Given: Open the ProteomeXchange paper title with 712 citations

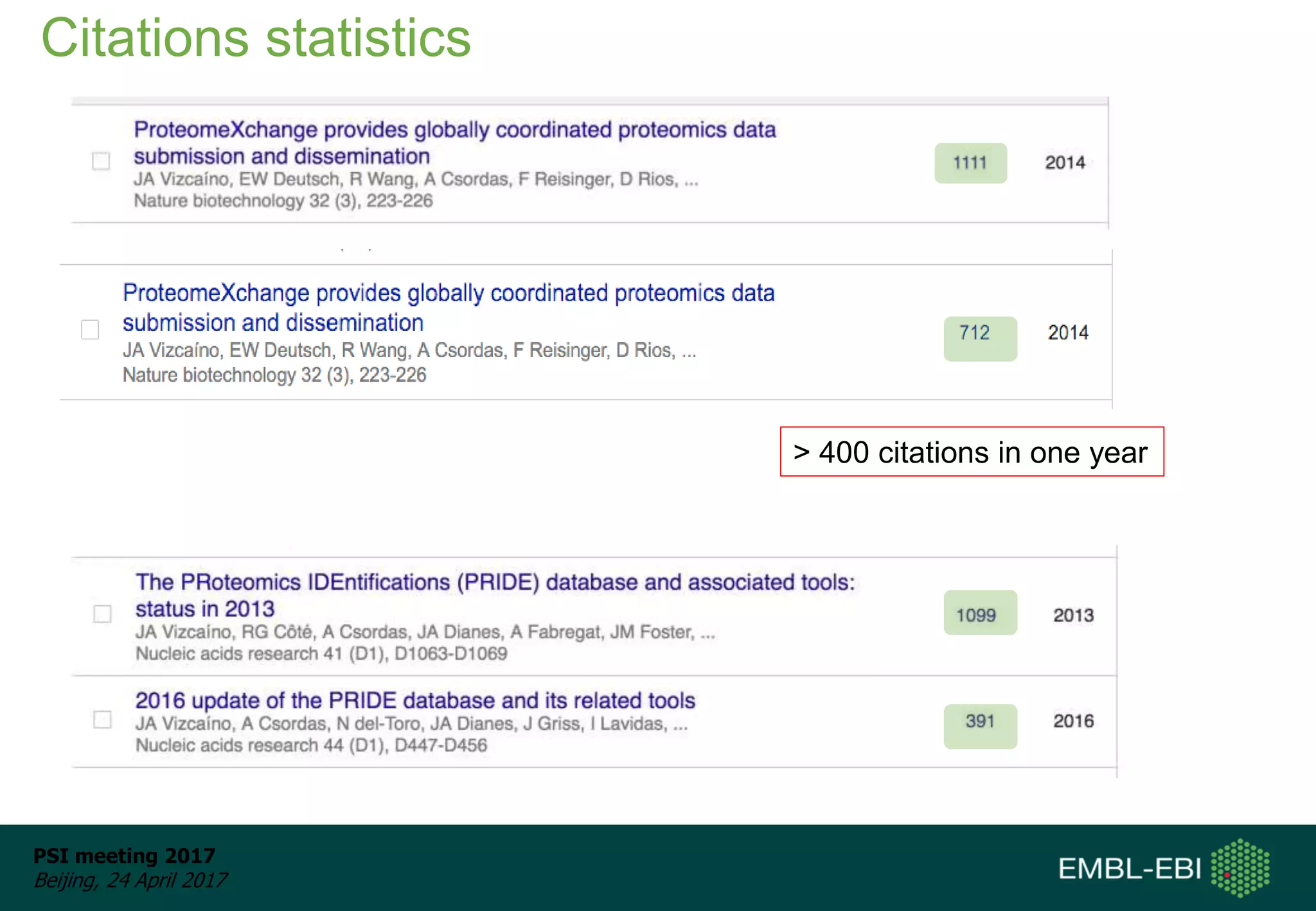Looking at the screenshot, I should click(449, 307).
